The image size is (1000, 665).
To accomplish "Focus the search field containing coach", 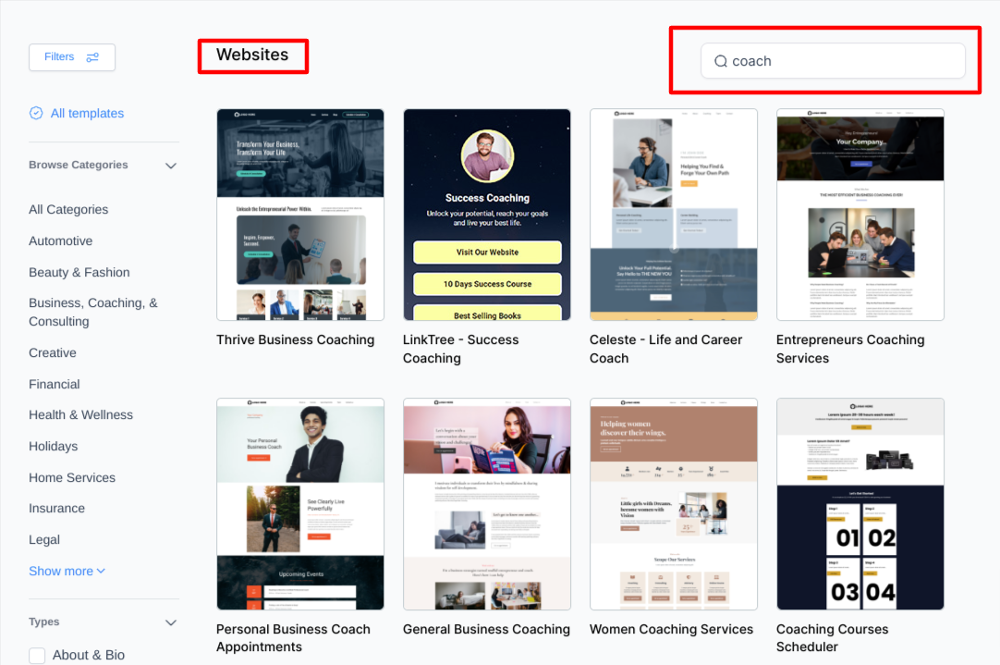I will click(x=833, y=61).
